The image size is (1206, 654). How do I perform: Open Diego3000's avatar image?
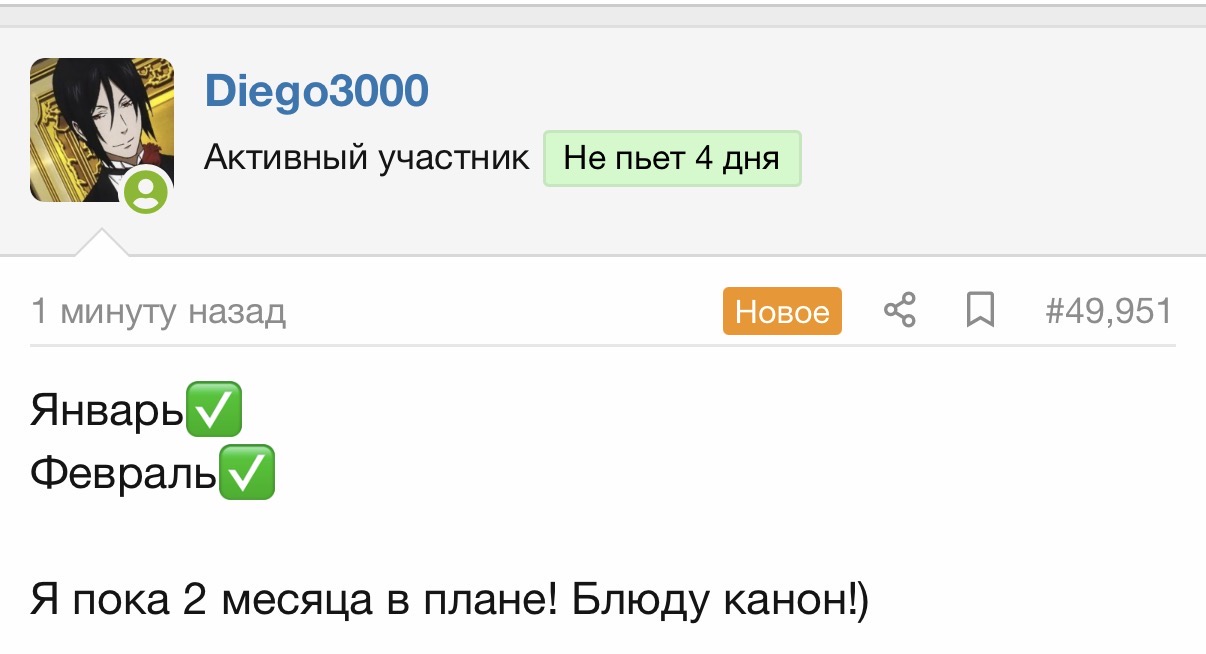click(101, 129)
